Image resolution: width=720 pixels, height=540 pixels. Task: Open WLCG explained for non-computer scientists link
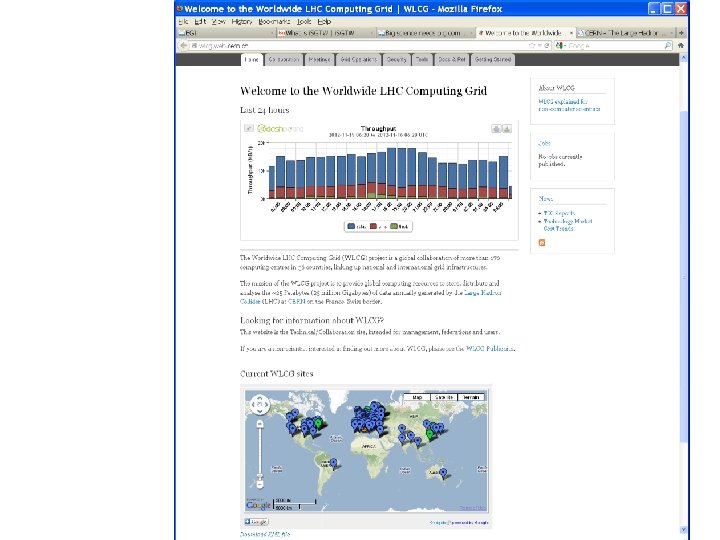tap(569, 105)
